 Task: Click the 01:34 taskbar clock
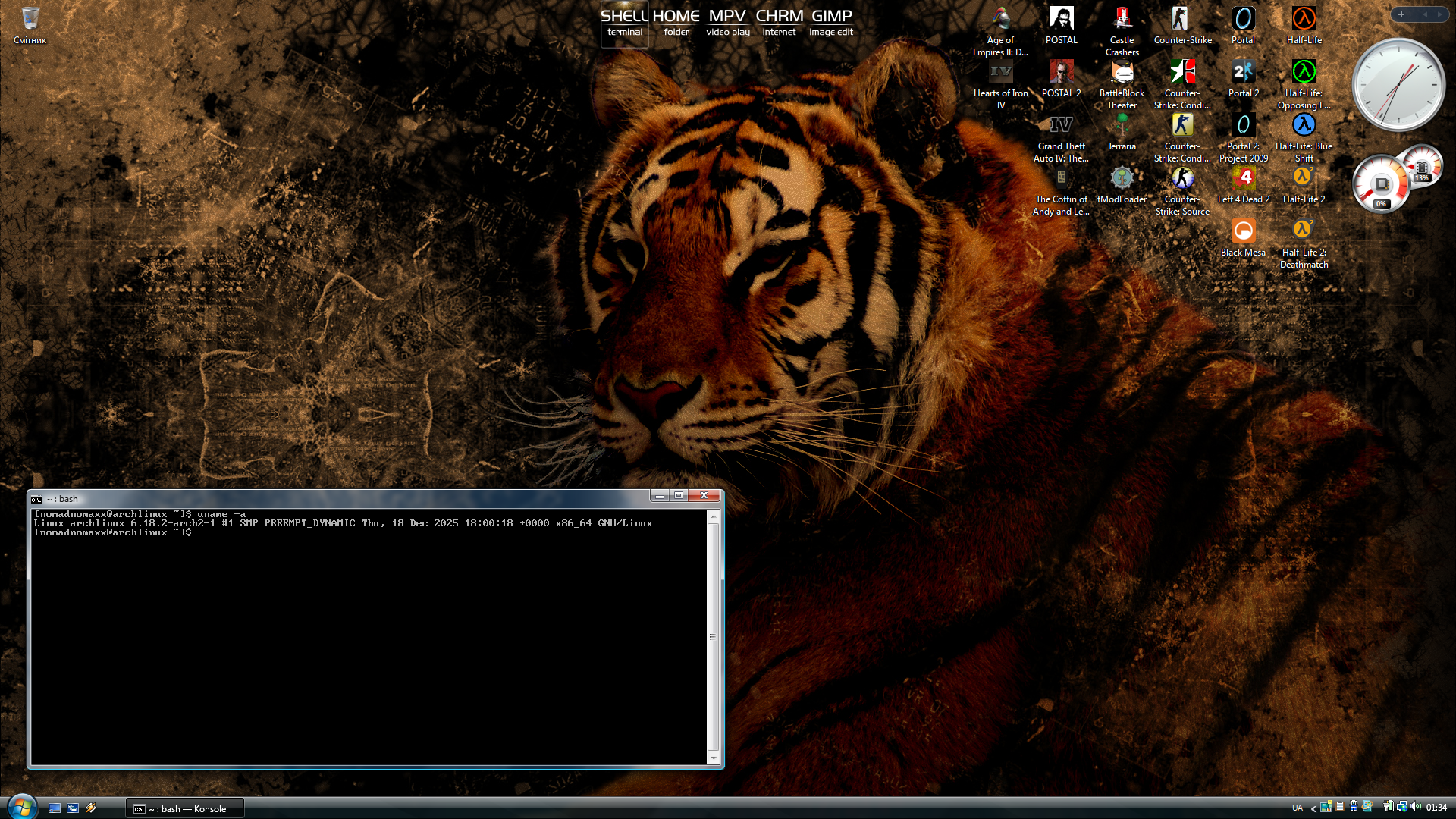[x=1436, y=808]
